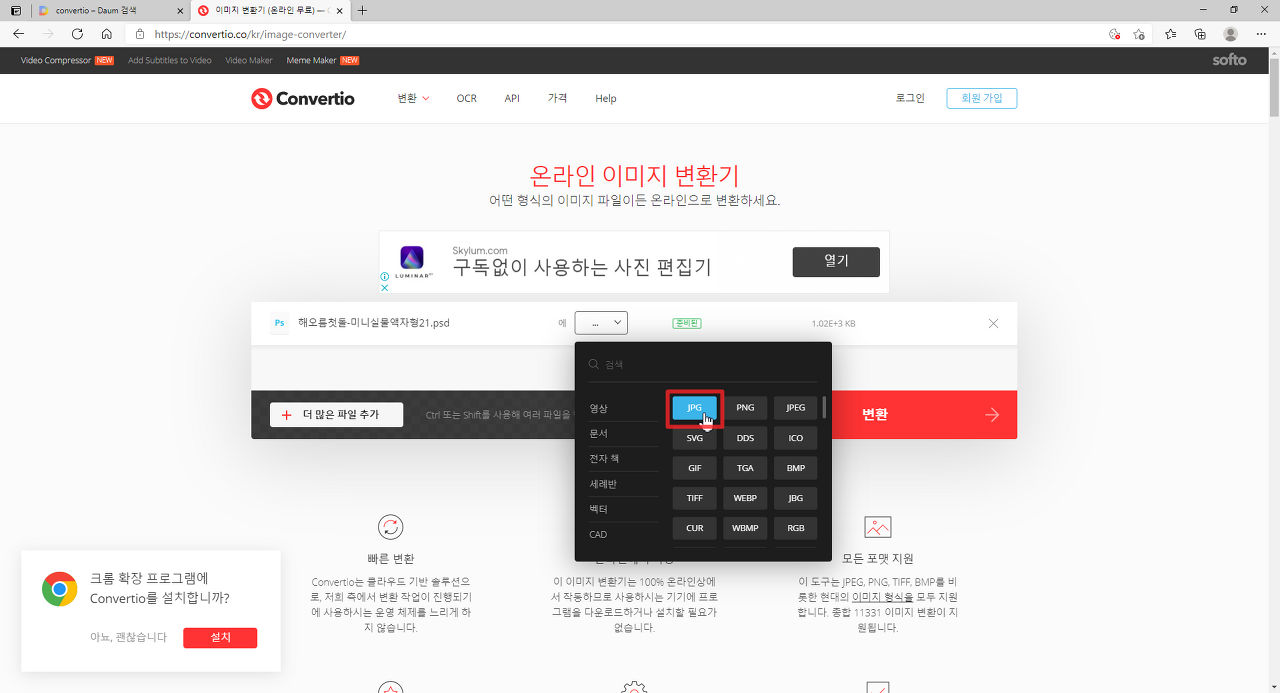Click the softo logo in top bar
Screen dimensions: 1280x693
click(1230, 60)
